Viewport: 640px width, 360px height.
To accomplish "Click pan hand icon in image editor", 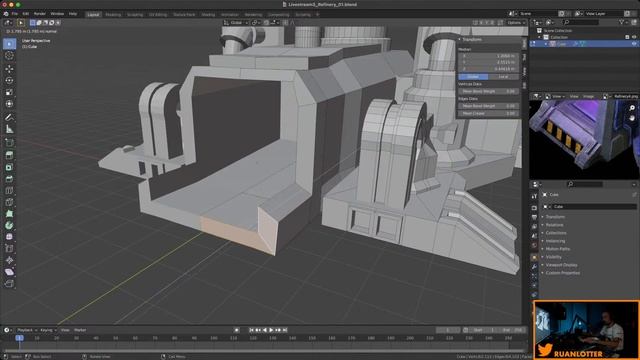I will [632, 118].
